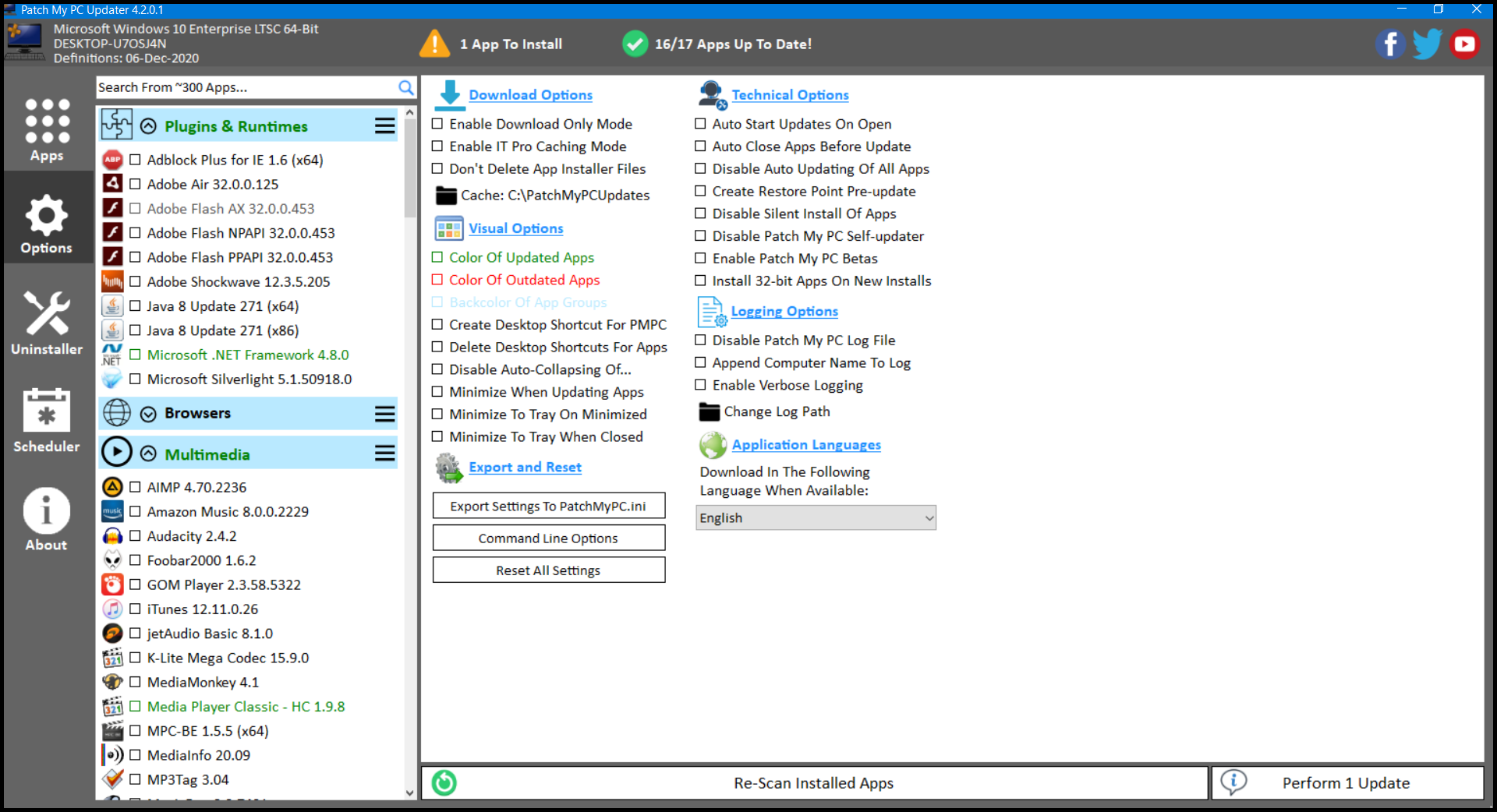Open the Multimedia hamburger menu

pyautogui.click(x=384, y=454)
